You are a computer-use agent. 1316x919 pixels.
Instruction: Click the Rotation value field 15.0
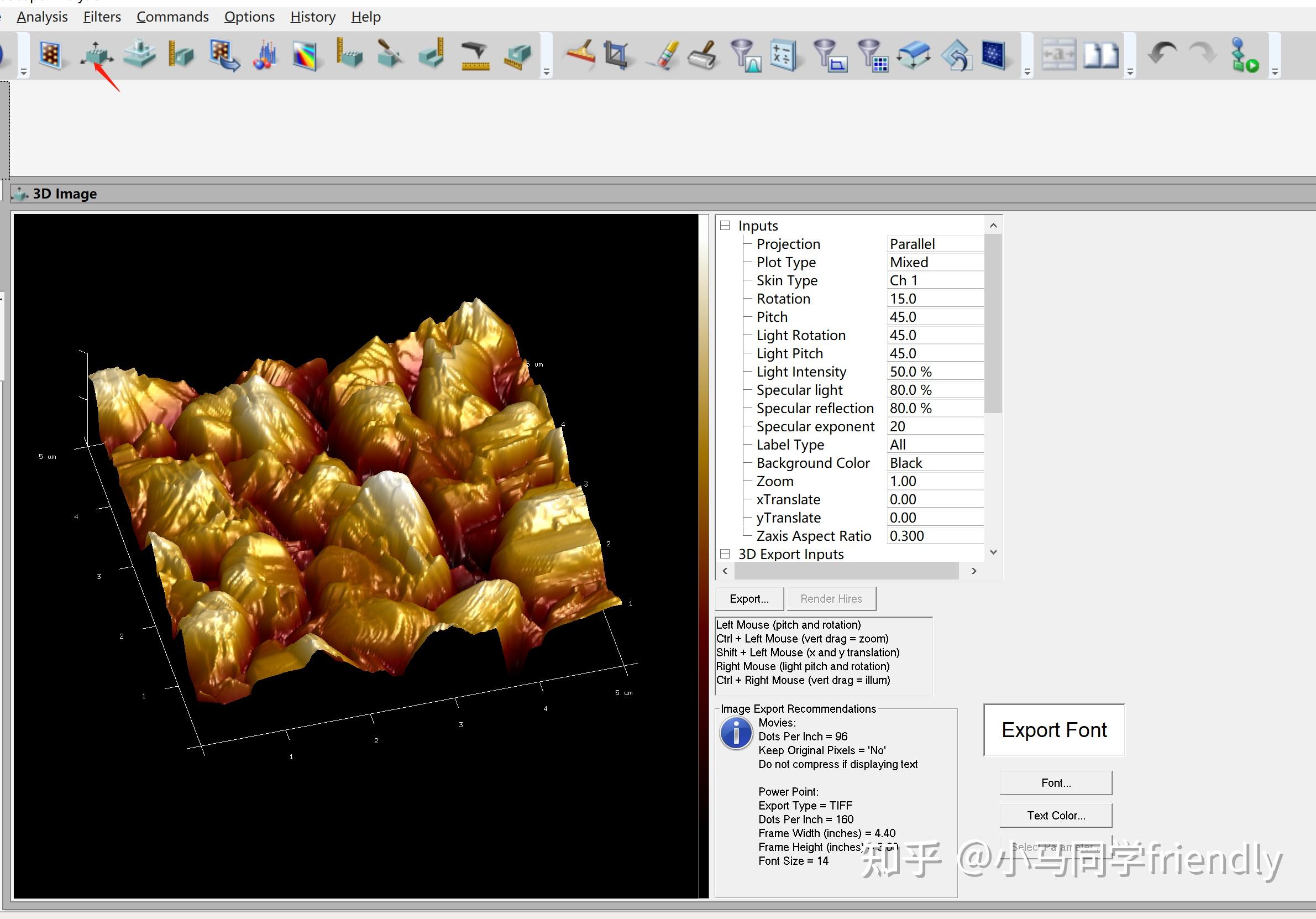tap(934, 299)
